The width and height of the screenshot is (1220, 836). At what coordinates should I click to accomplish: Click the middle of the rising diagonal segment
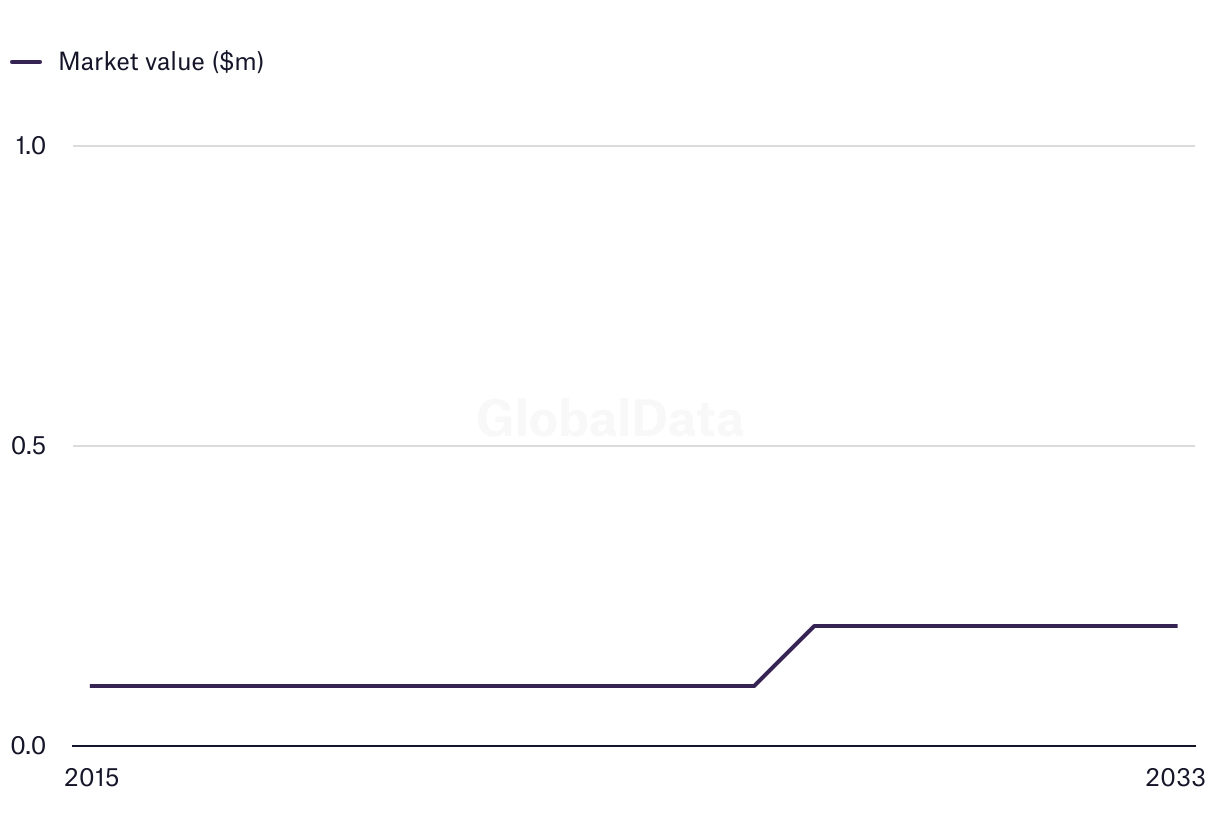pyautogui.click(x=784, y=656)
